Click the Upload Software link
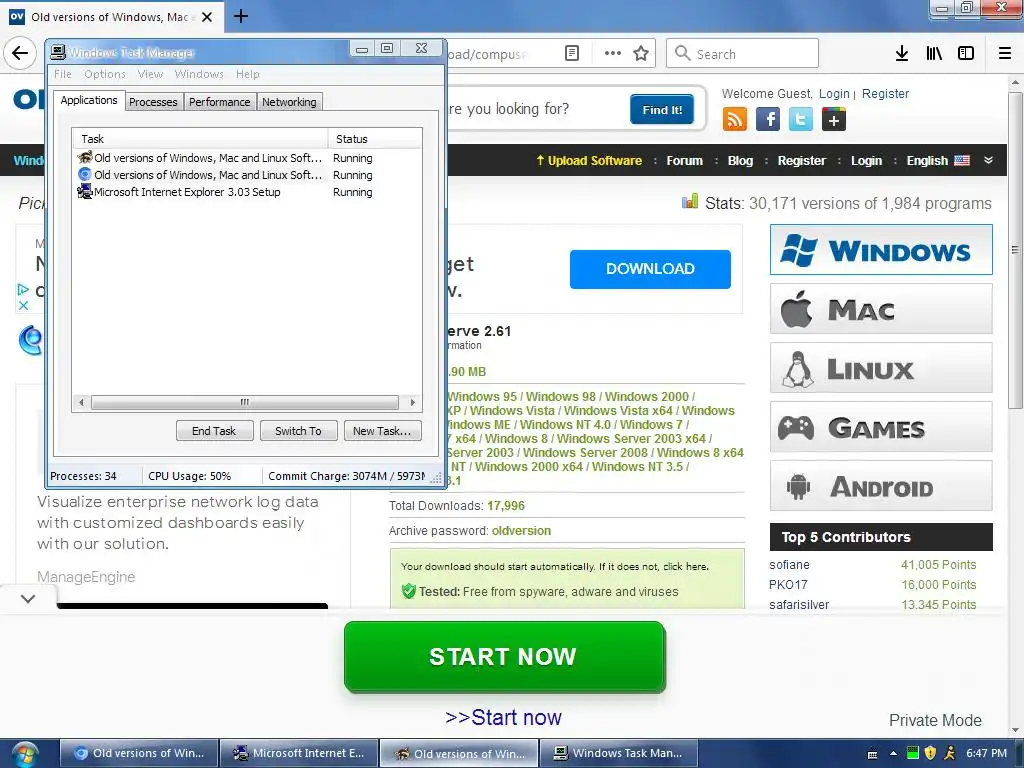Image resolution: width=1024 pixels, height=768 pixels. [x=588, y=161]
